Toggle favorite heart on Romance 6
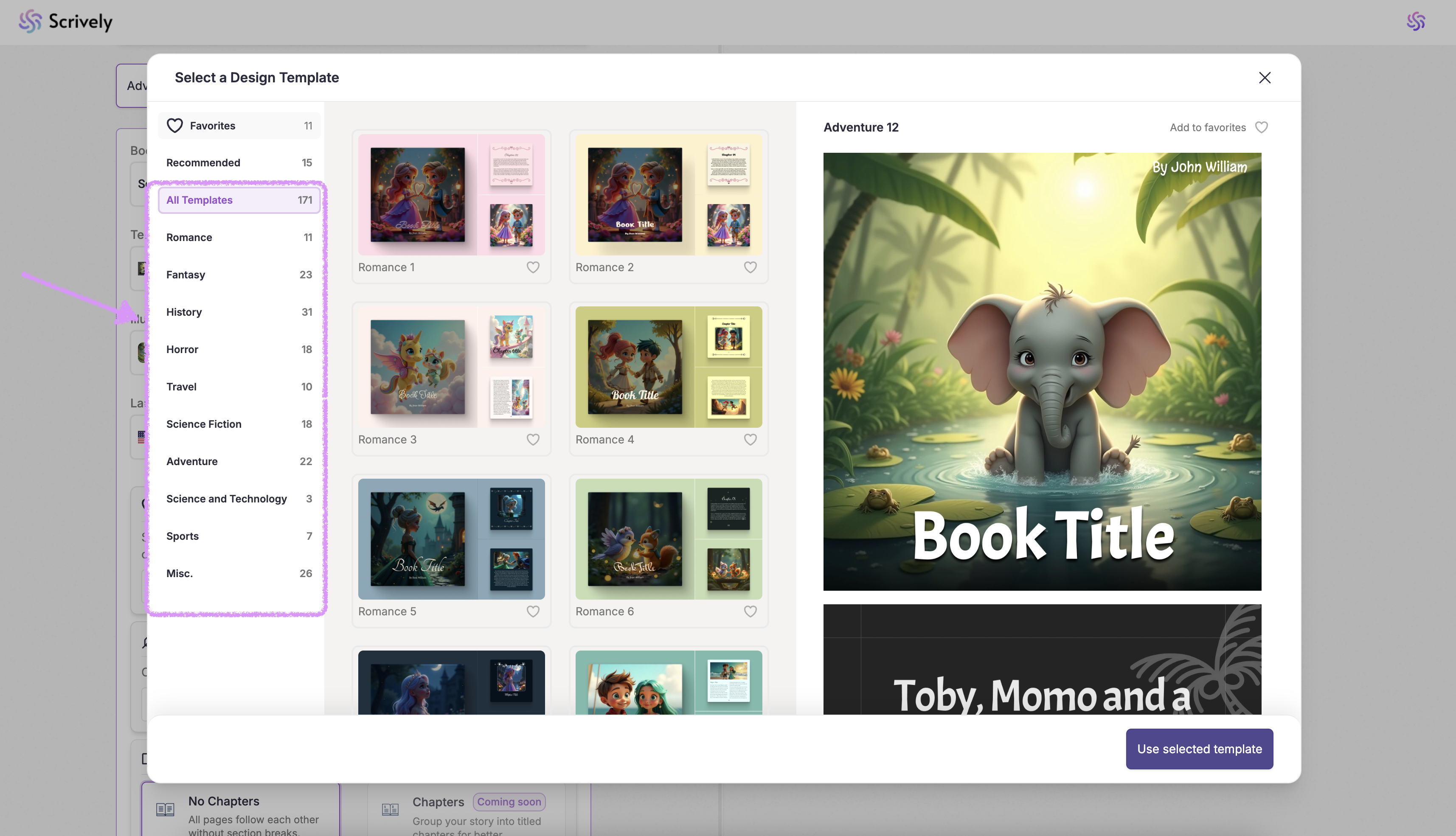Viewport: 1456px width, 836px height. coord(750,612)
